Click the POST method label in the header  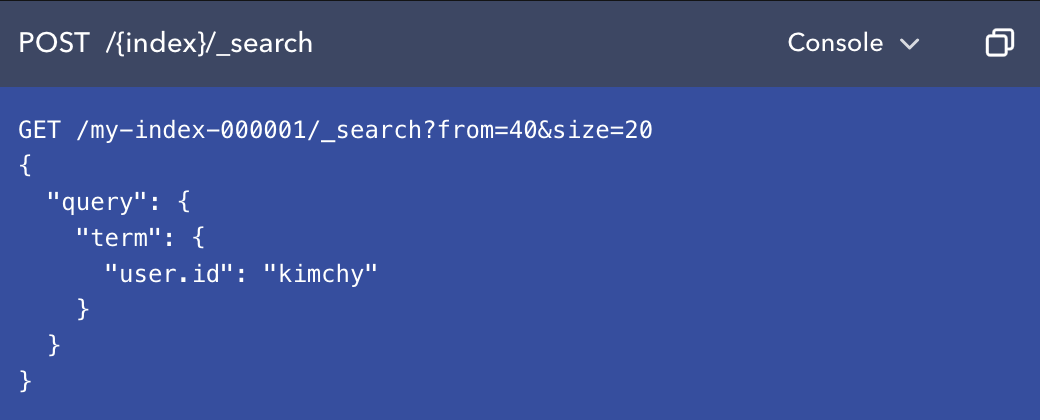tap(53, 43)
